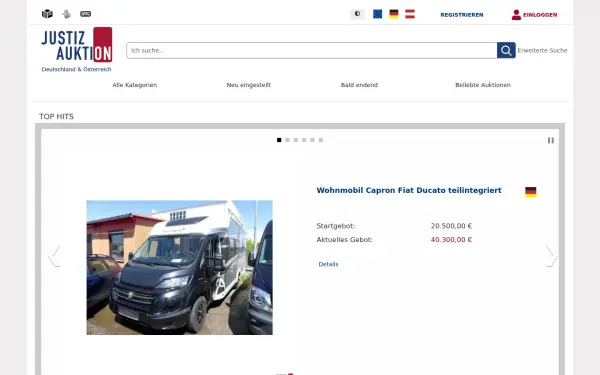
Task: Switch language via the EU flag
Action: click(378, 14)
